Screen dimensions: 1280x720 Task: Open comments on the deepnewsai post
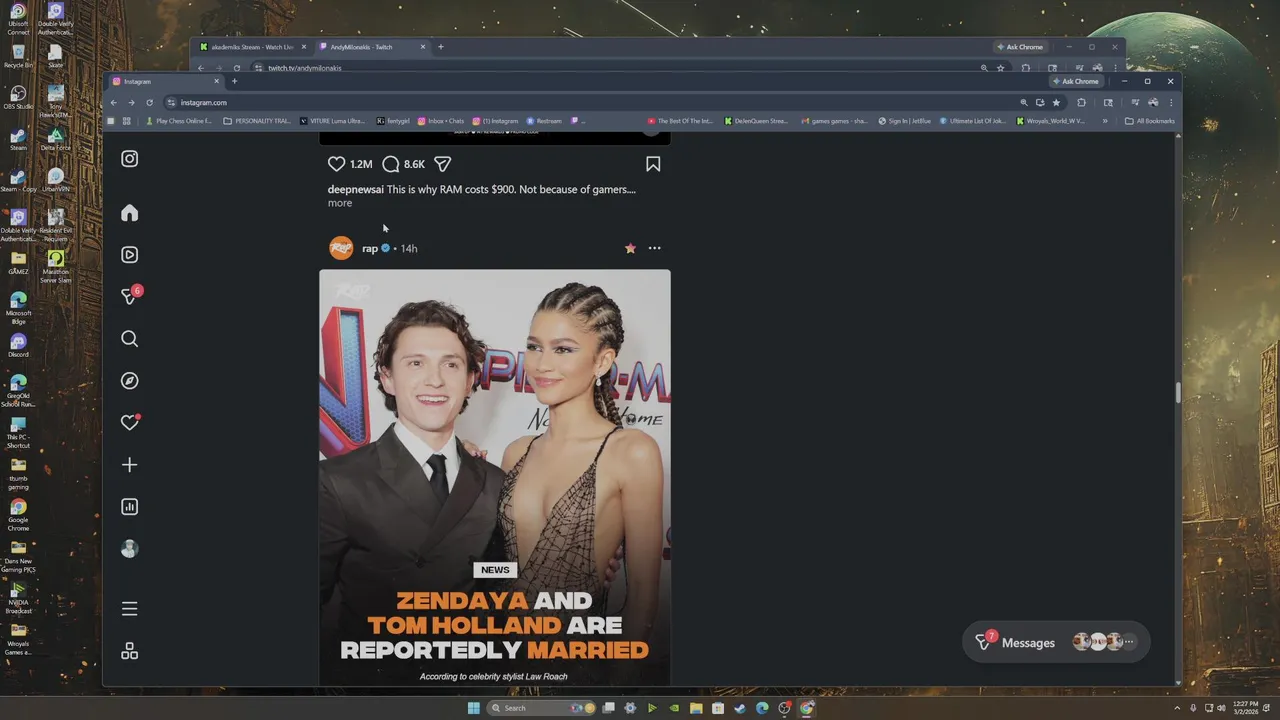391,164
